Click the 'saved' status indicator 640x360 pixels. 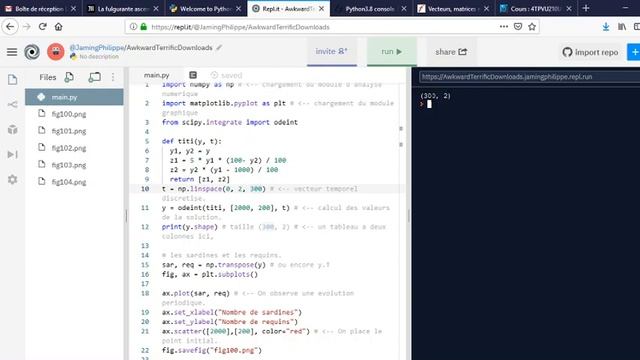pos(227,75)
